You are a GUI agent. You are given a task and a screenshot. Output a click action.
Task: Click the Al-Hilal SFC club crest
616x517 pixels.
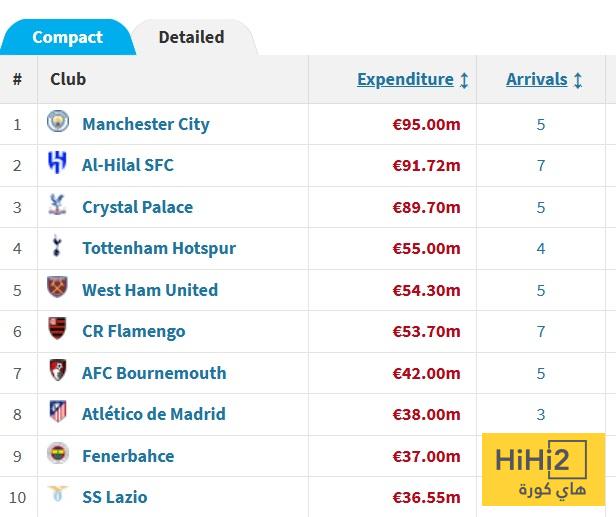click(58, 164)
